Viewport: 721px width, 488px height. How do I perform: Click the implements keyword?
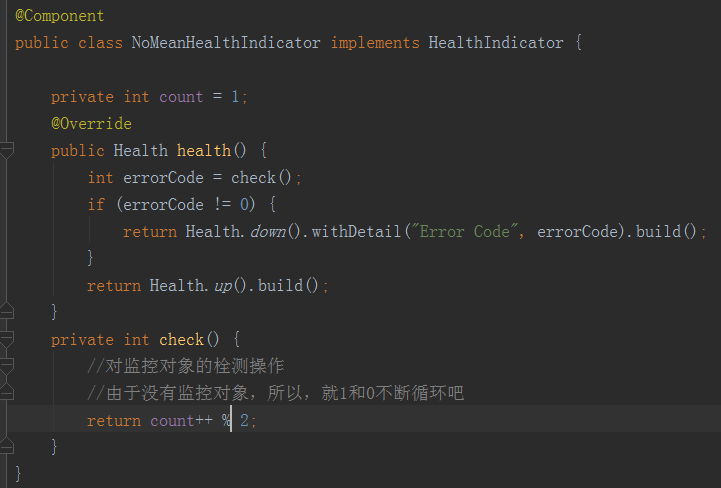pyautogui.click(x=375, y=43)
